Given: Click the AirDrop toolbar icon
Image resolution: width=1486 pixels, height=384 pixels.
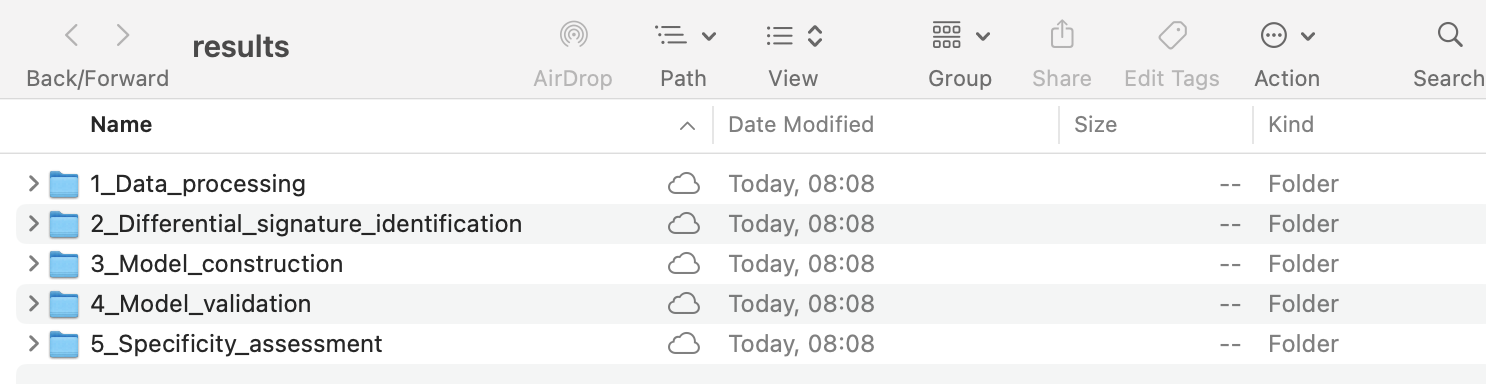Looking at the screenshot, I should pos(573,36).
